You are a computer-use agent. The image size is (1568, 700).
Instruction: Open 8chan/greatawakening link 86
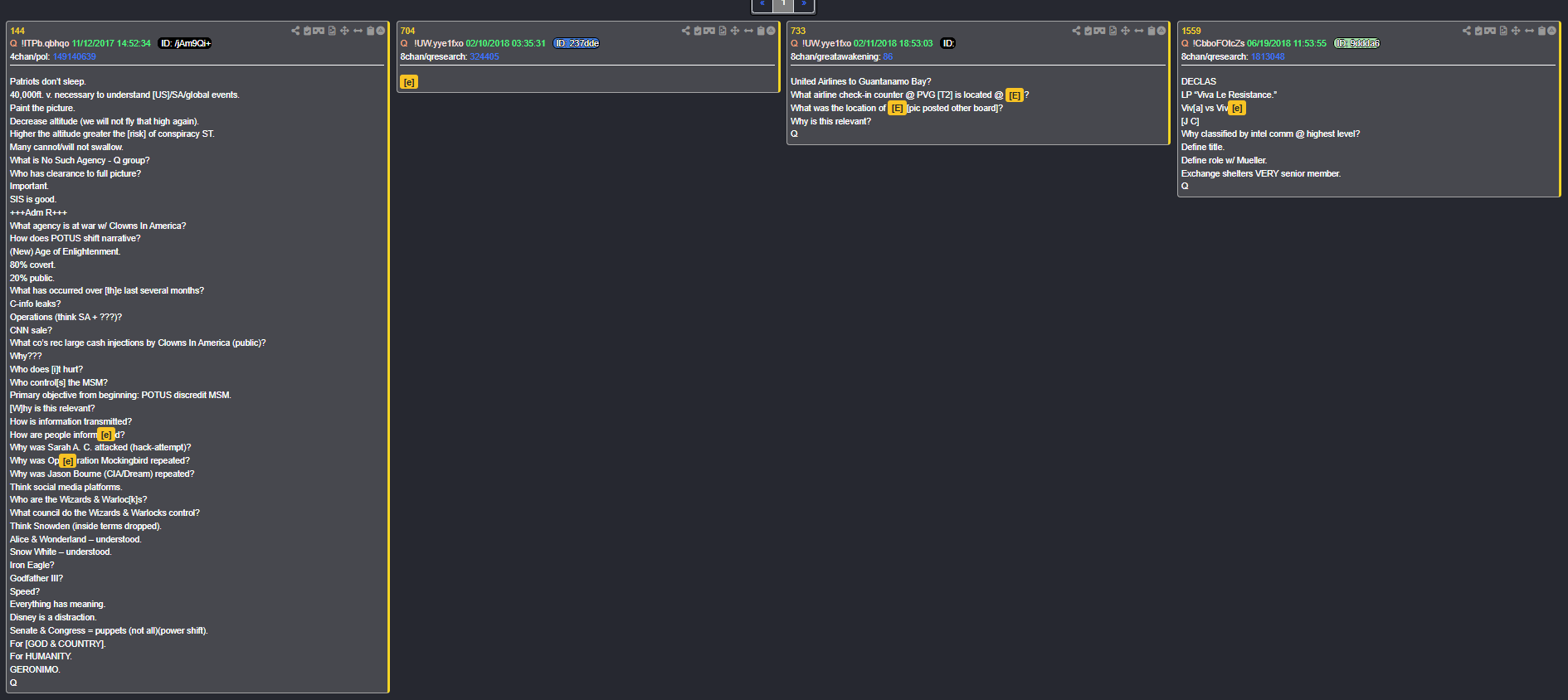888,56
